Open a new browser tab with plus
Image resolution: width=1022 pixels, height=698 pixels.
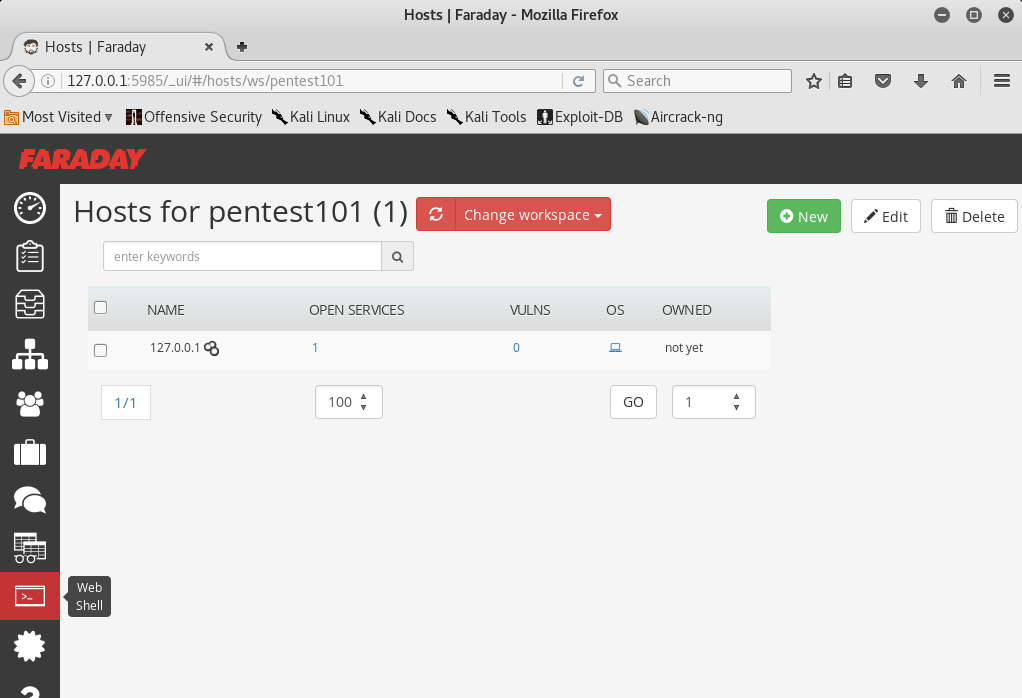click(x=242, y=47)
